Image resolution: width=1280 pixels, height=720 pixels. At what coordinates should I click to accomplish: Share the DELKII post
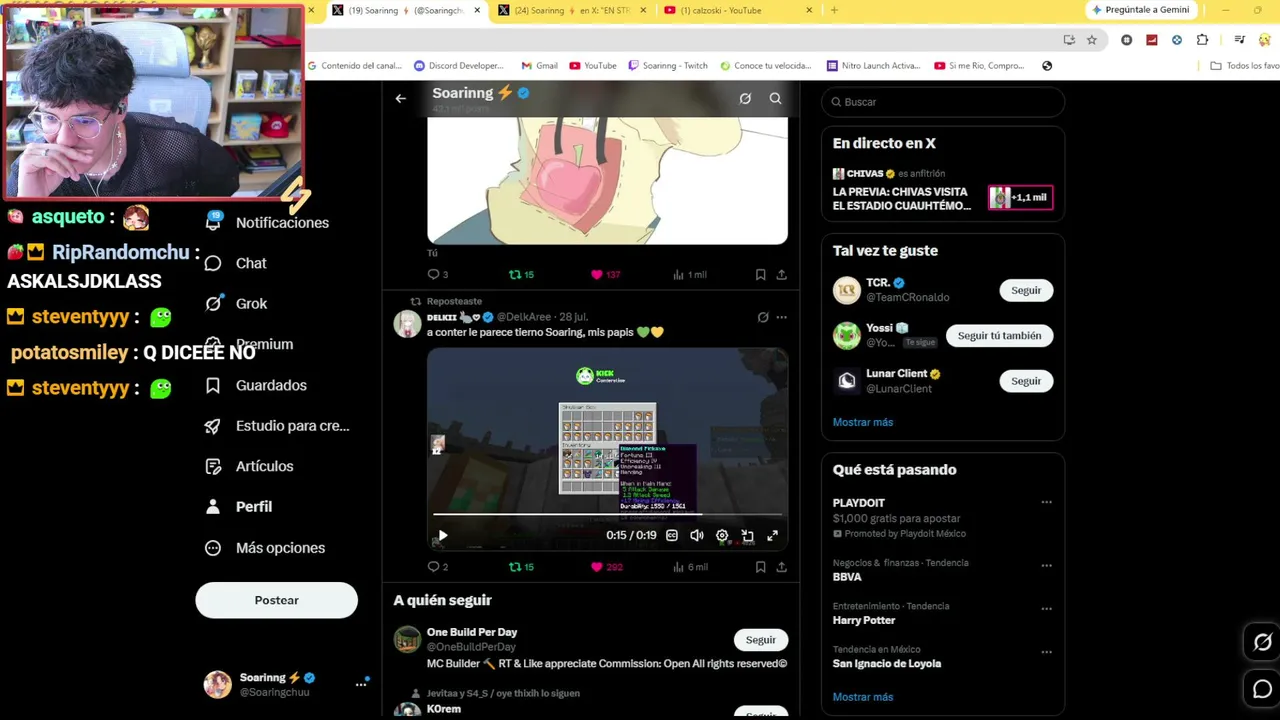coord(781,567)
